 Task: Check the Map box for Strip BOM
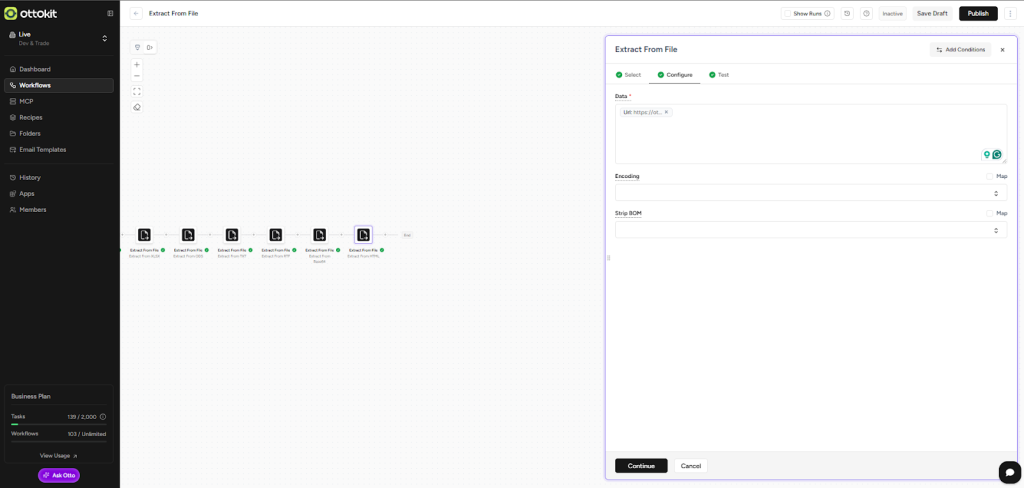[x=989, y=213]
